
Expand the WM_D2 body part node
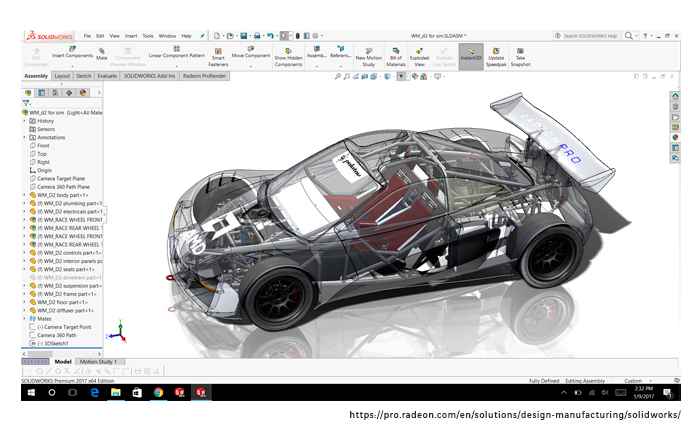(25, 195)
